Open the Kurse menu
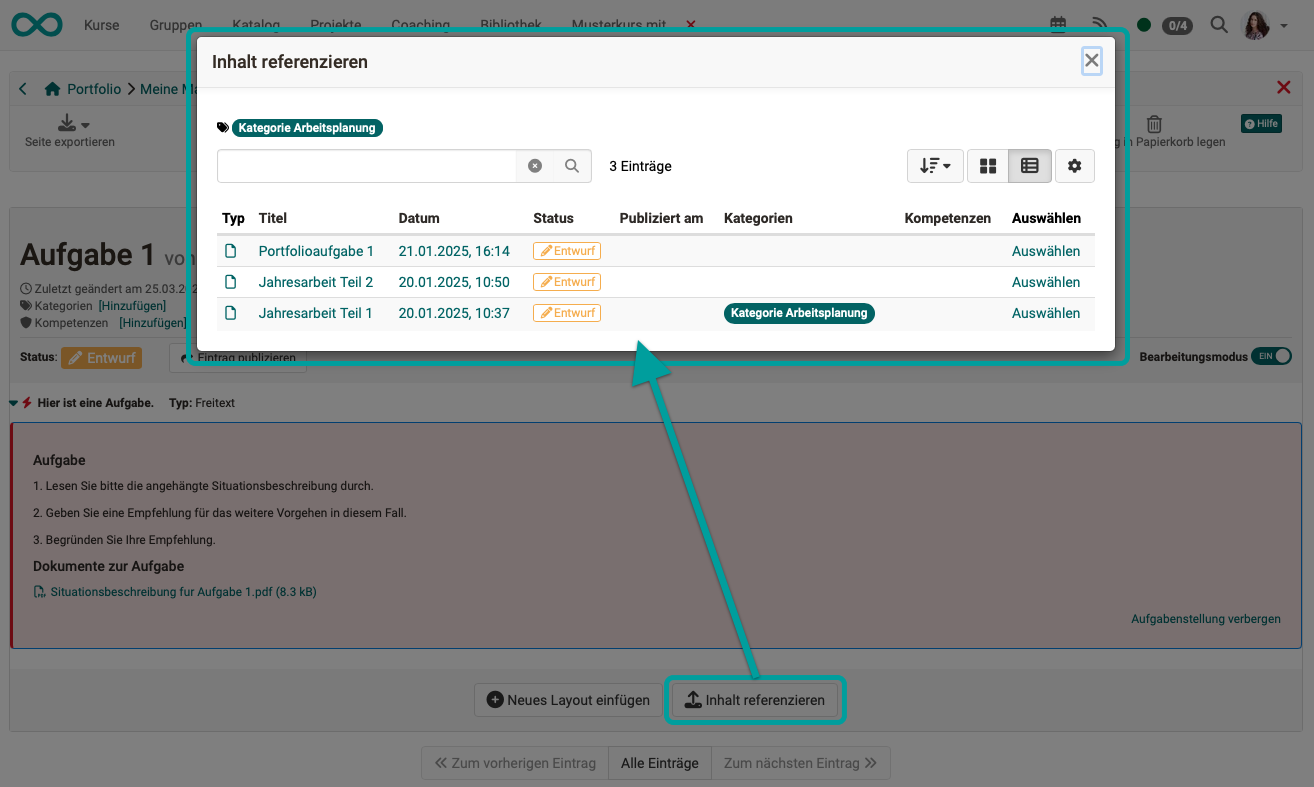Image resolution: width=1314 pixels, height=787 pixels. tap(101, 24)
